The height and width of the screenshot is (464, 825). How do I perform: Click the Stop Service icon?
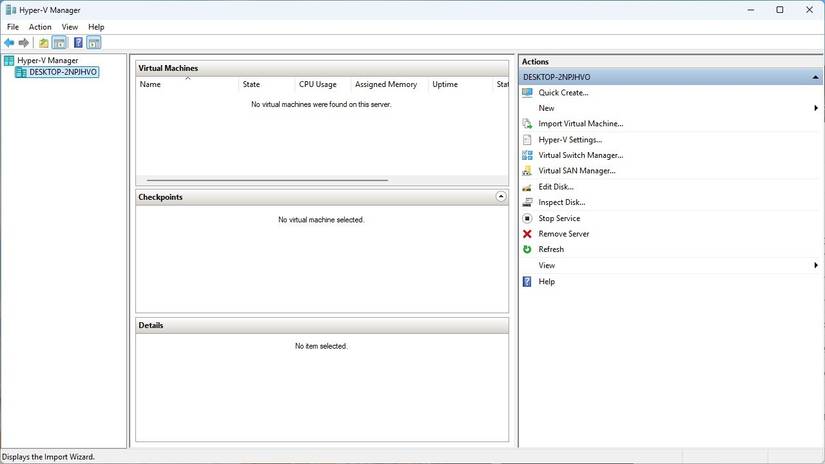coord(527,218)
